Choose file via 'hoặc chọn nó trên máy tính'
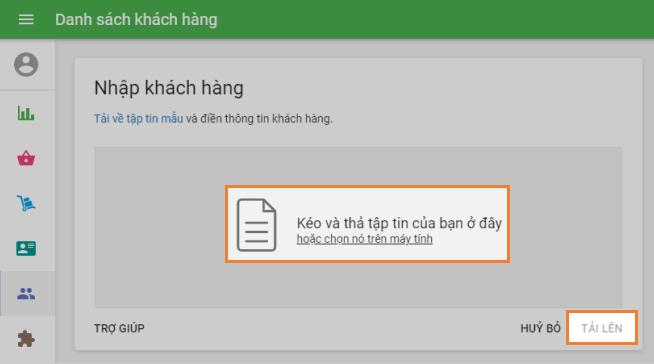 [365, 239]
